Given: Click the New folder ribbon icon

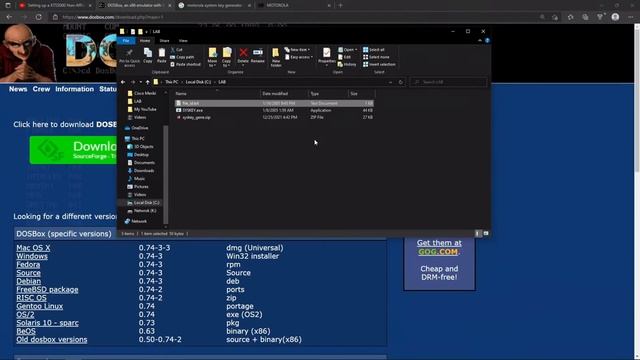Looking at the screenshot, I should coord(276,57).
